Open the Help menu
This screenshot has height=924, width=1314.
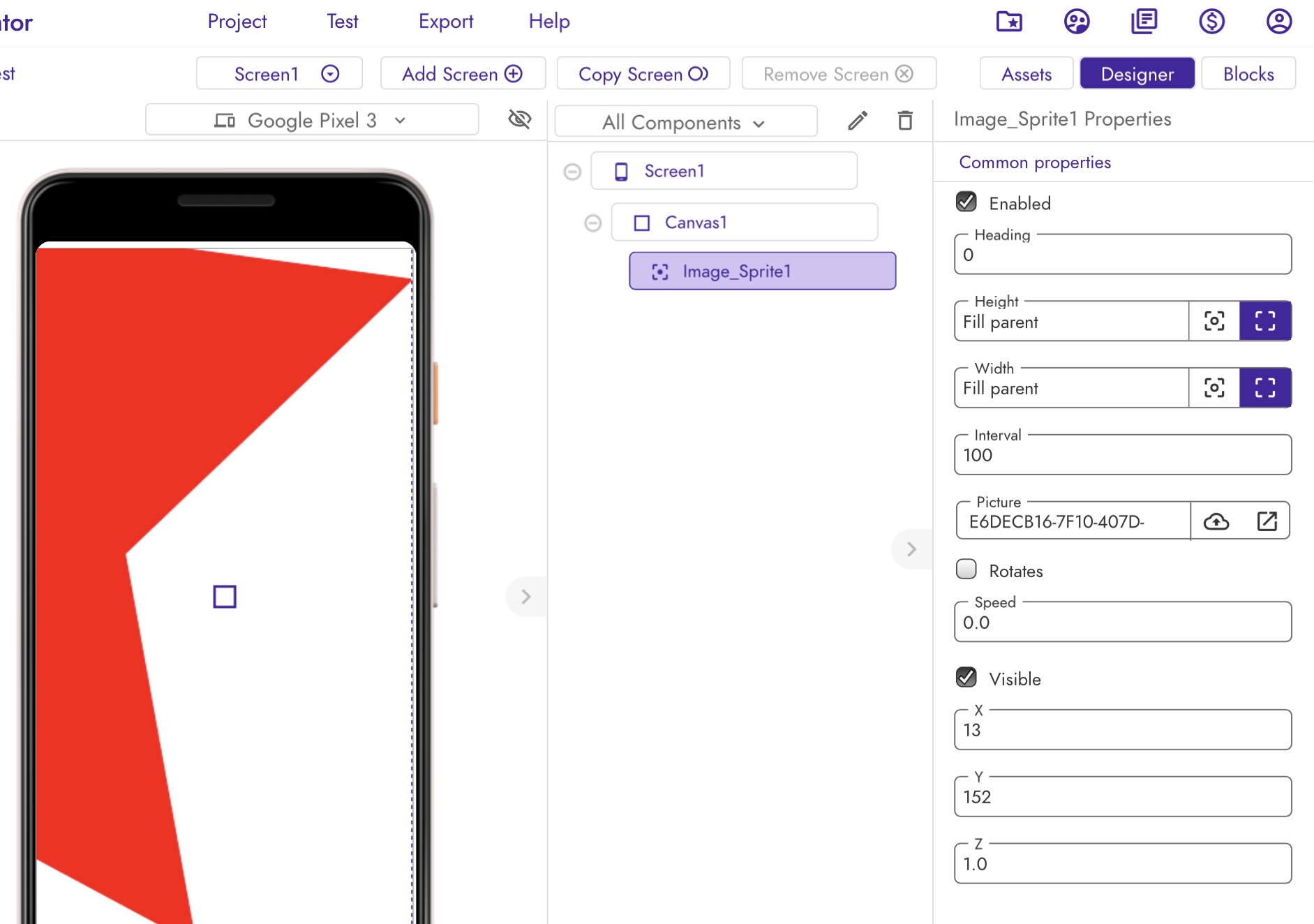(x=549, y=22)
